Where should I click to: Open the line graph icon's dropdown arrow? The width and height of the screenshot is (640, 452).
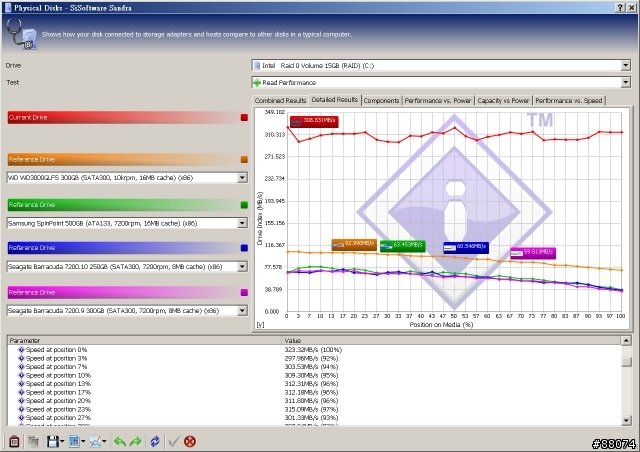click(104, 441)
